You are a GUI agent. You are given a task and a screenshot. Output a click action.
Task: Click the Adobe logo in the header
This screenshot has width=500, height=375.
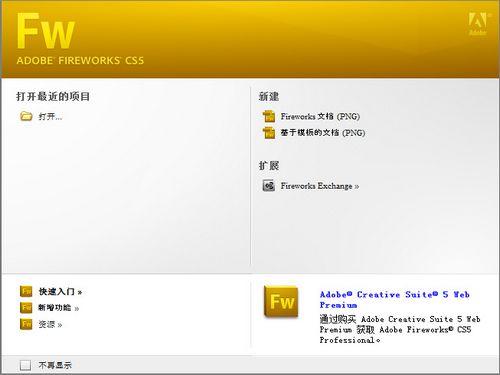[478, 24]
